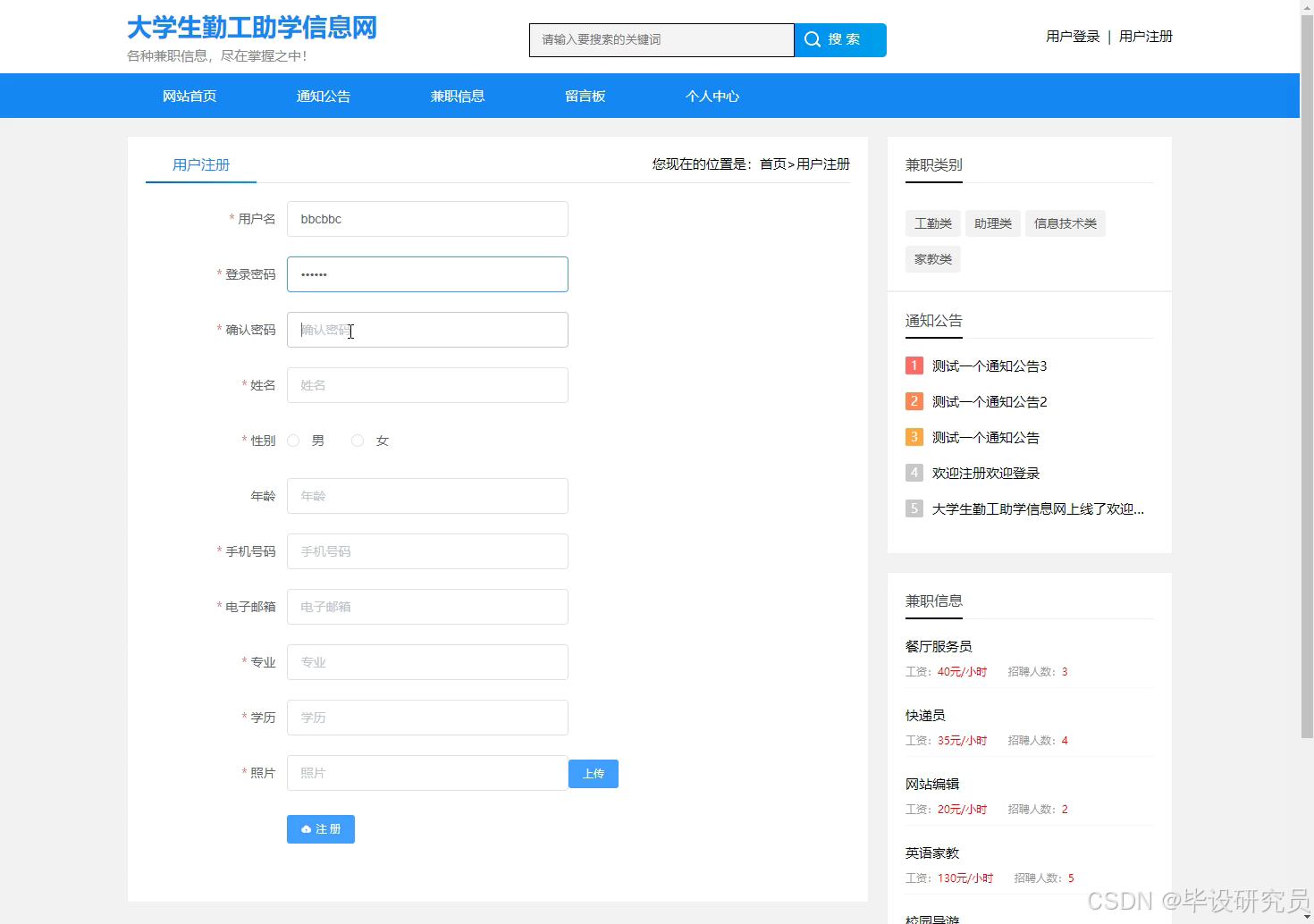Viewport: 1314px width, 924px height.
Task: Select the 用户注册 tab heading
Action: point(201,165)
